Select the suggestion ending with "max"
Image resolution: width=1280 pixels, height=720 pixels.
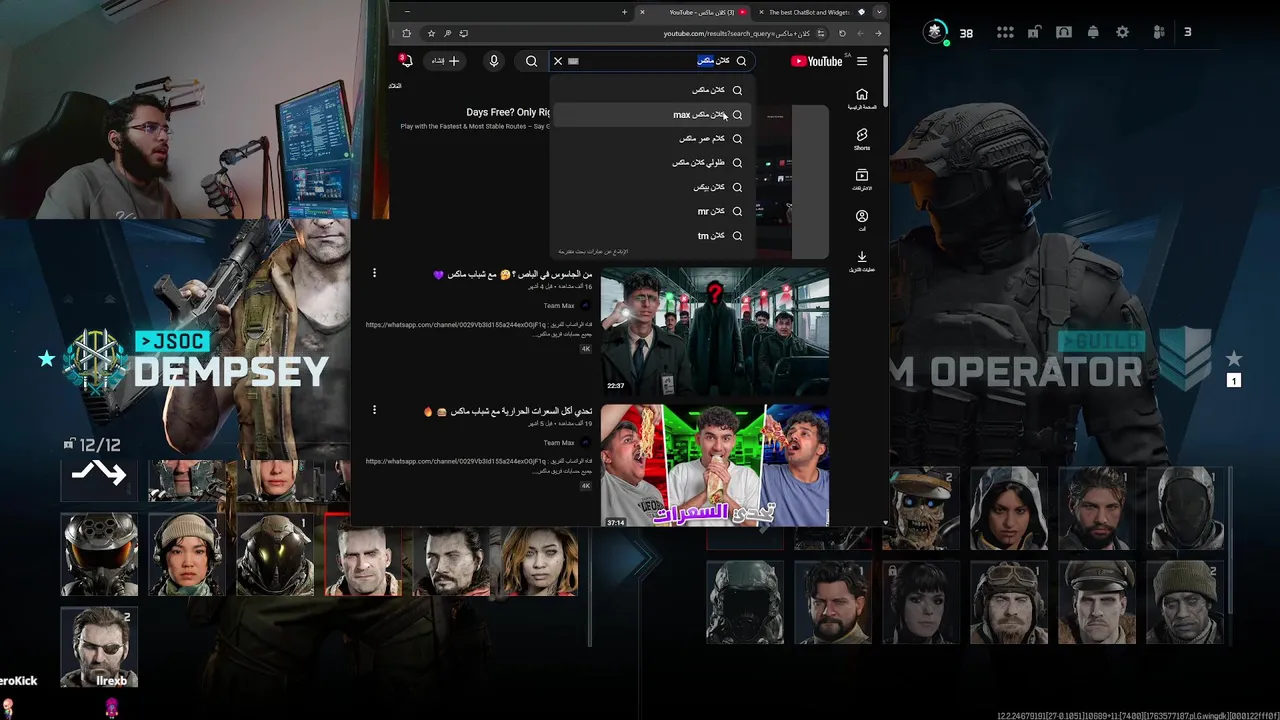point(651,114)
